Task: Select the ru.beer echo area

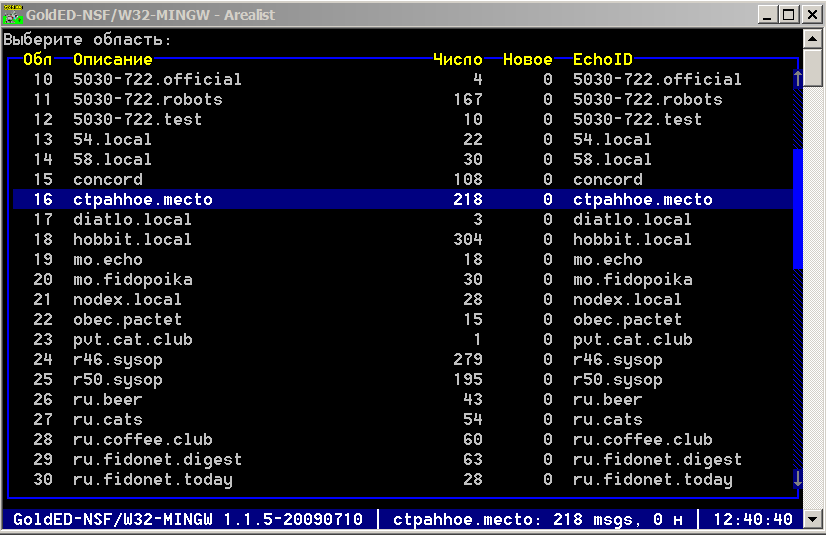Action: 107,399
